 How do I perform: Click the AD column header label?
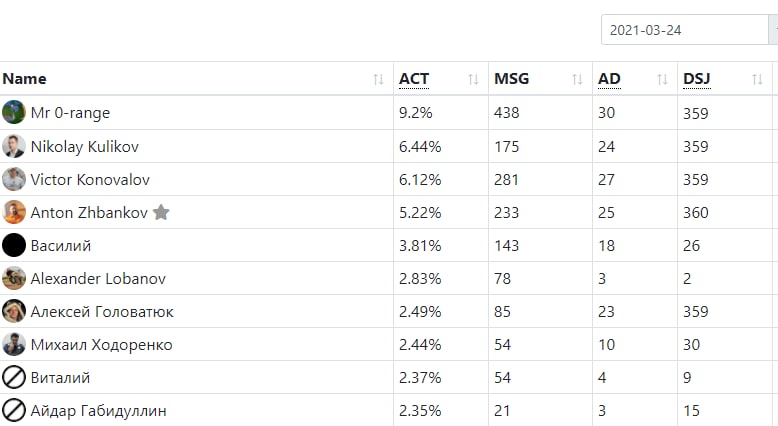[609, 79]
